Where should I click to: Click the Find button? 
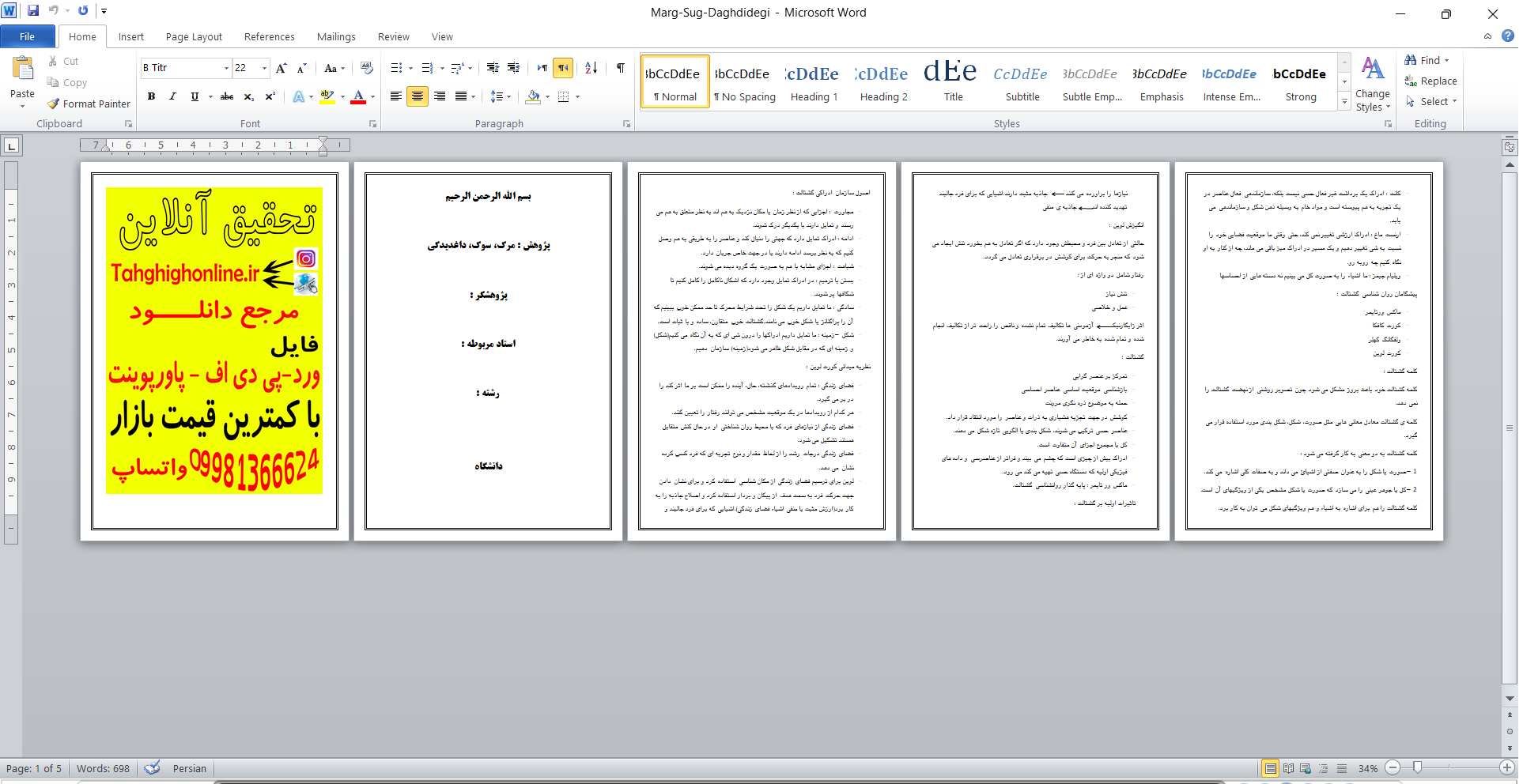click(x=1427, y=60)
